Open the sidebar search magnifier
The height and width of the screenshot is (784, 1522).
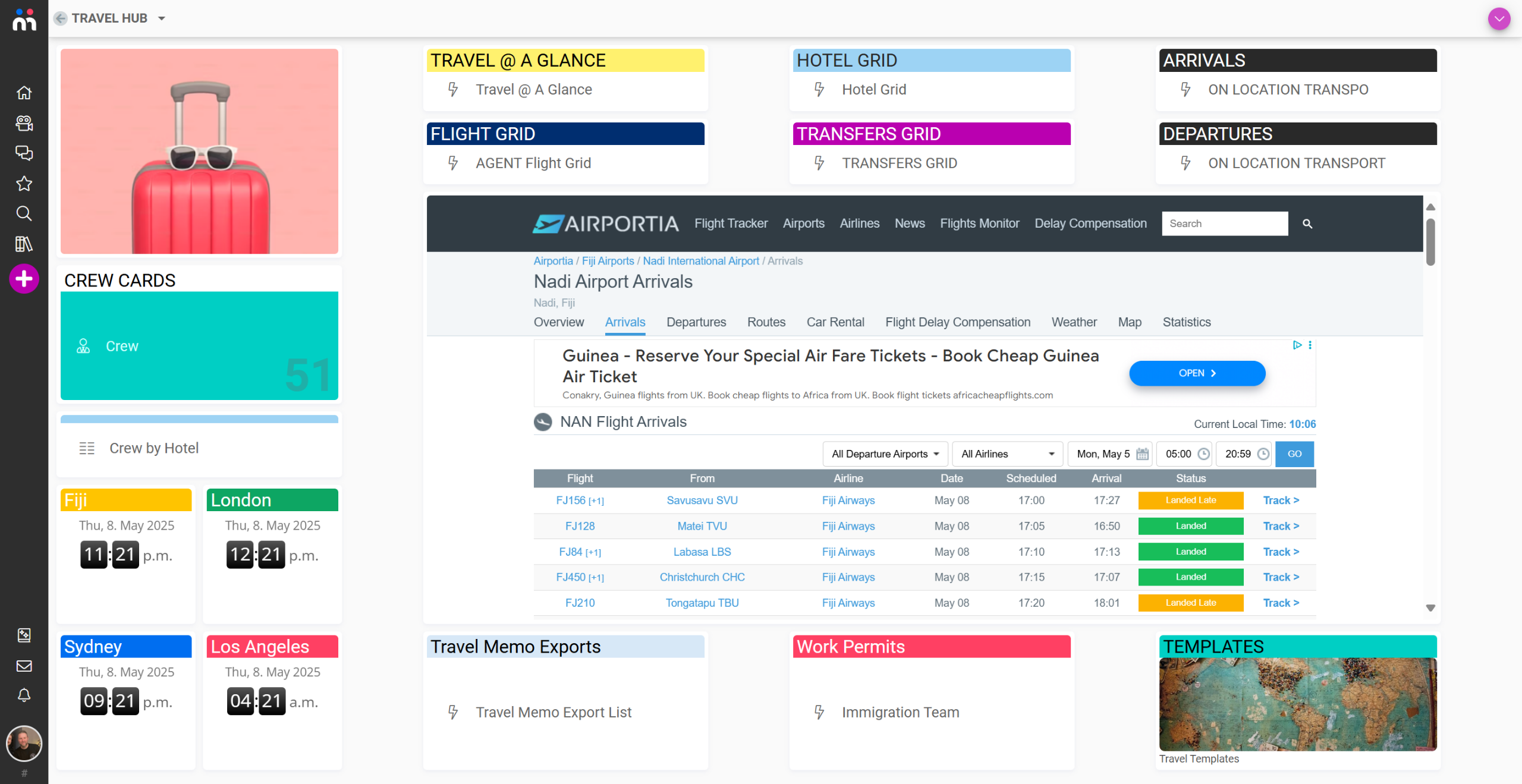click(24, 213)
